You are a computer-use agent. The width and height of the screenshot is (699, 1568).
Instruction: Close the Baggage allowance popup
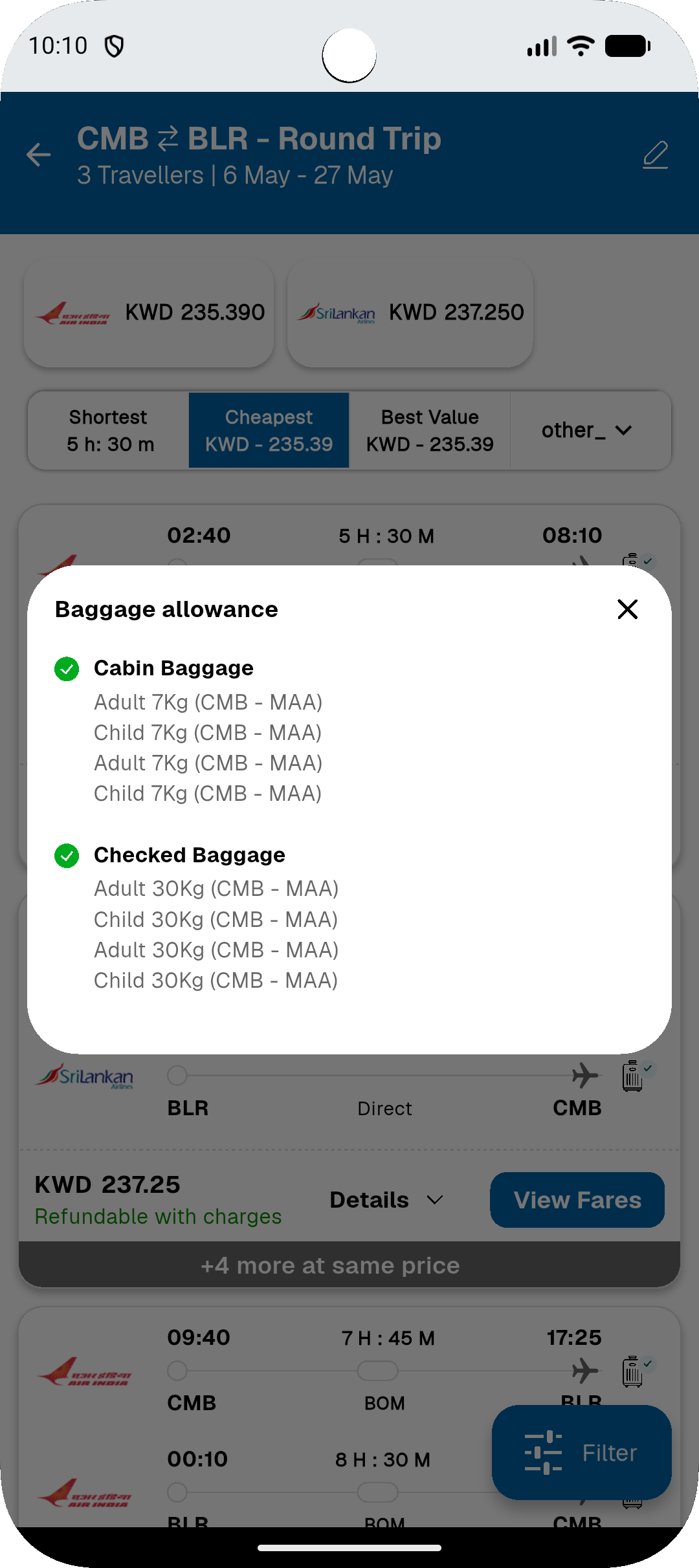tap(627, 609)
